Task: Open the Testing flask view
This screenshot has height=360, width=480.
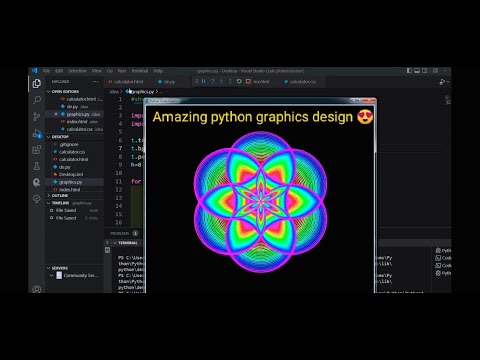Action: point(37,166)
